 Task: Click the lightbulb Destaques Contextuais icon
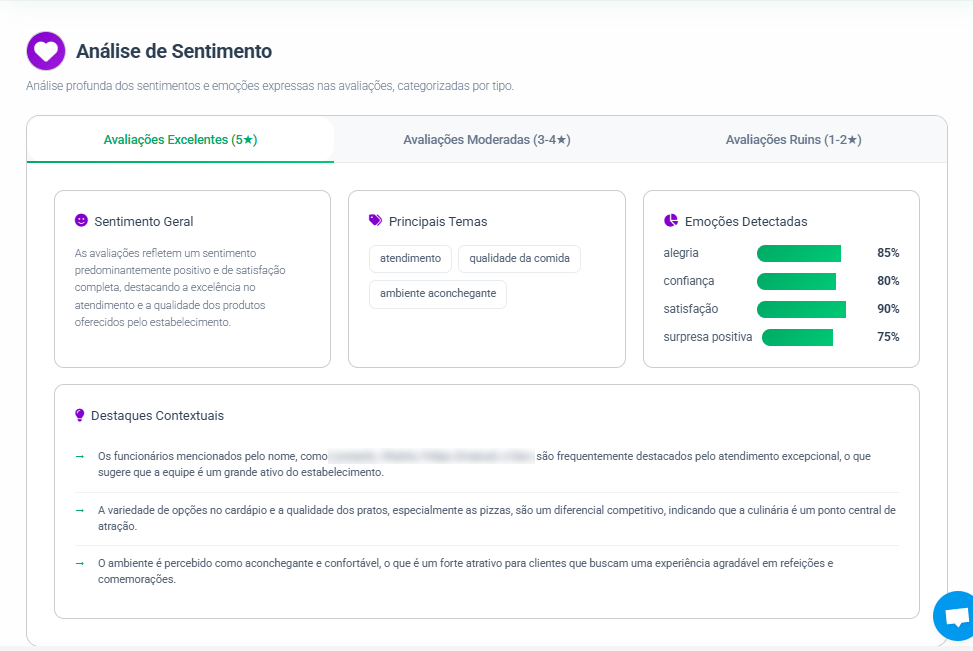tap(80, 415)
